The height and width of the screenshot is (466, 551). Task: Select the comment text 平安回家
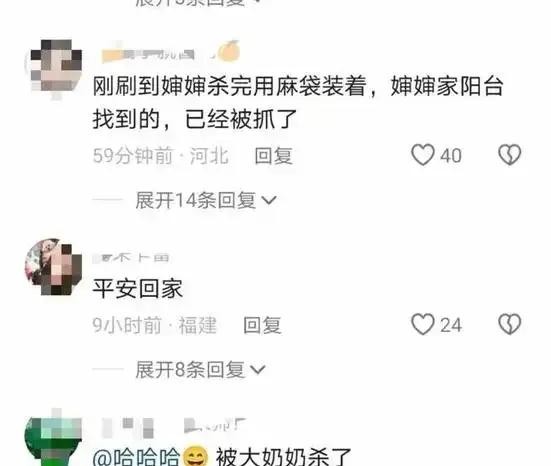(x=137, y=289)
